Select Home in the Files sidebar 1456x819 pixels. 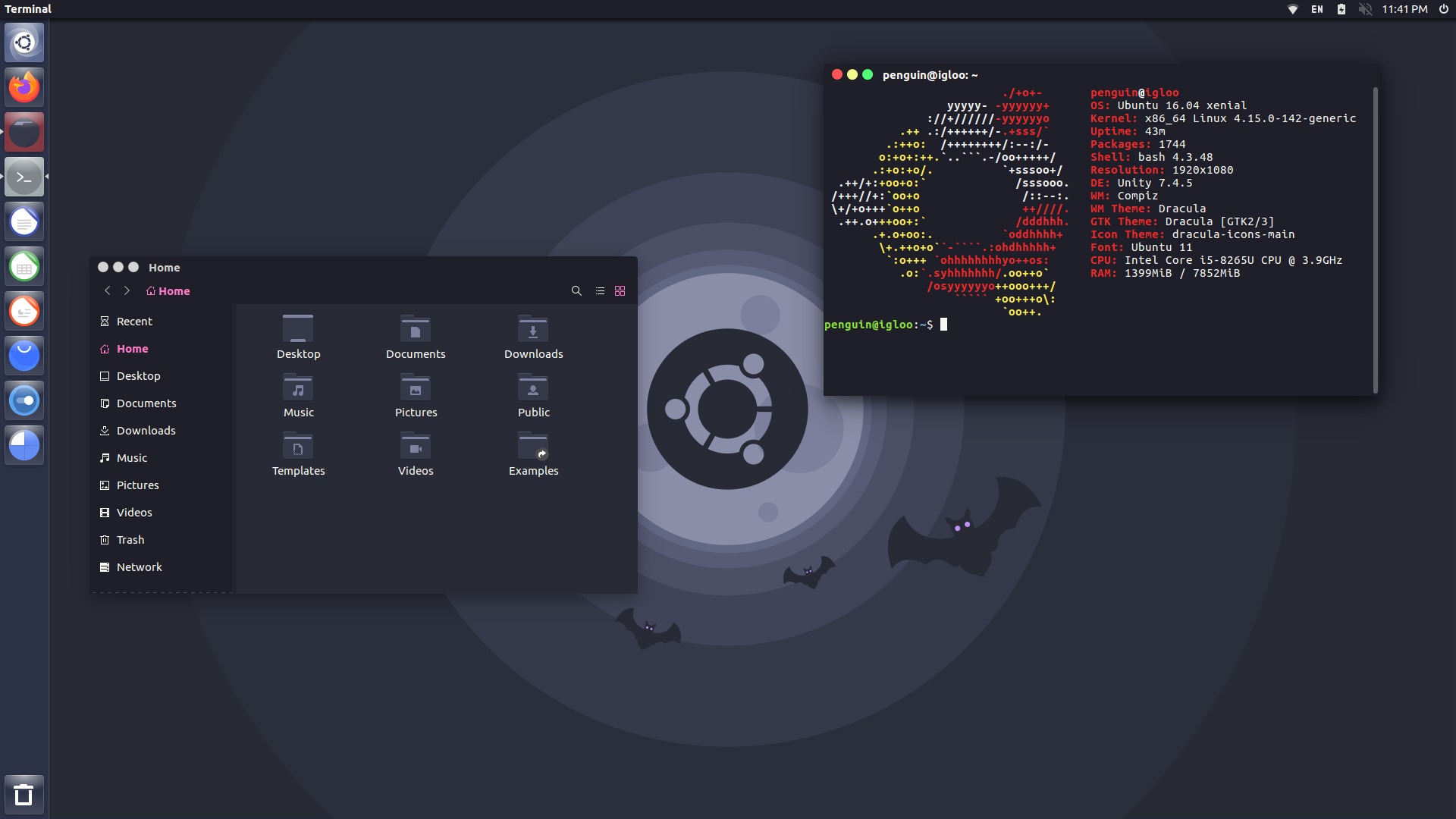[x=162, y=349]
